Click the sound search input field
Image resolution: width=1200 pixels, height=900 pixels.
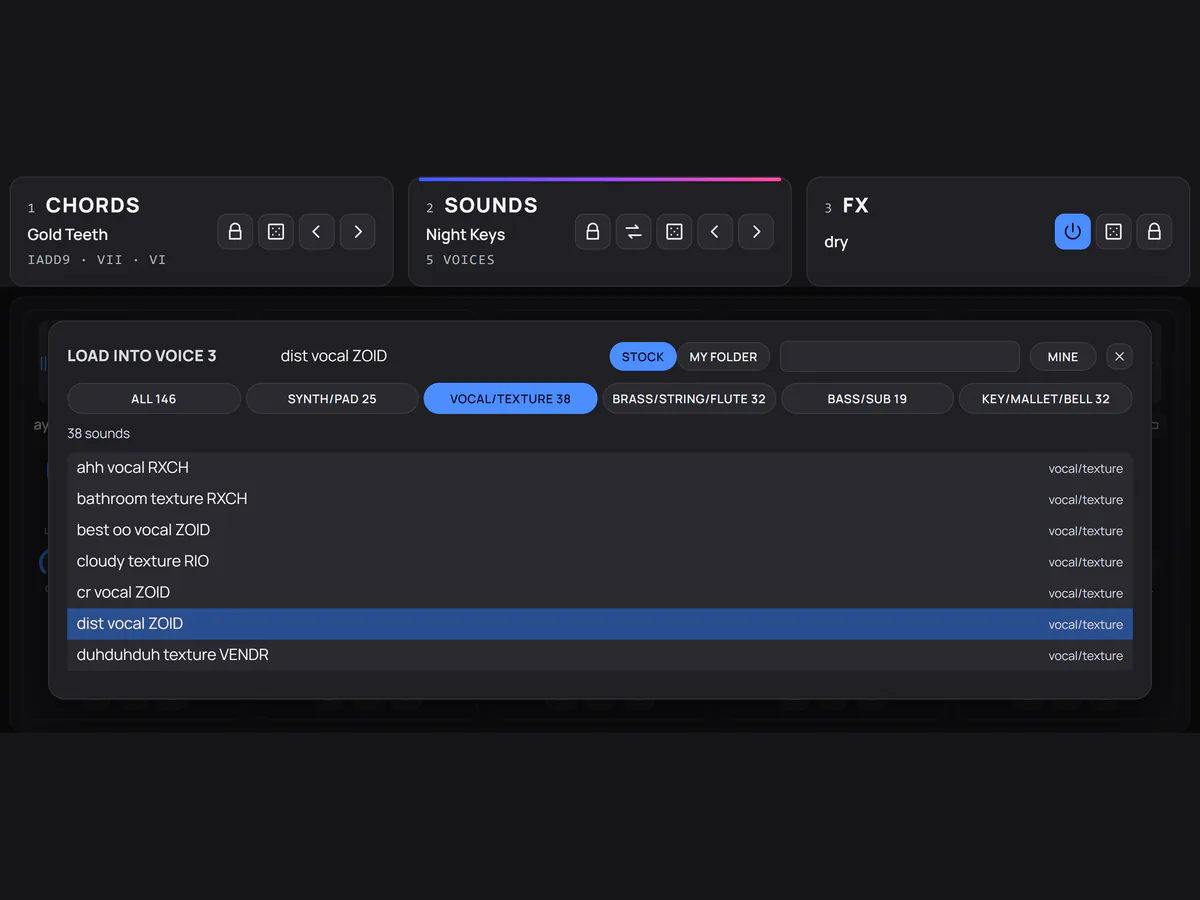click(x=899, y=357)
